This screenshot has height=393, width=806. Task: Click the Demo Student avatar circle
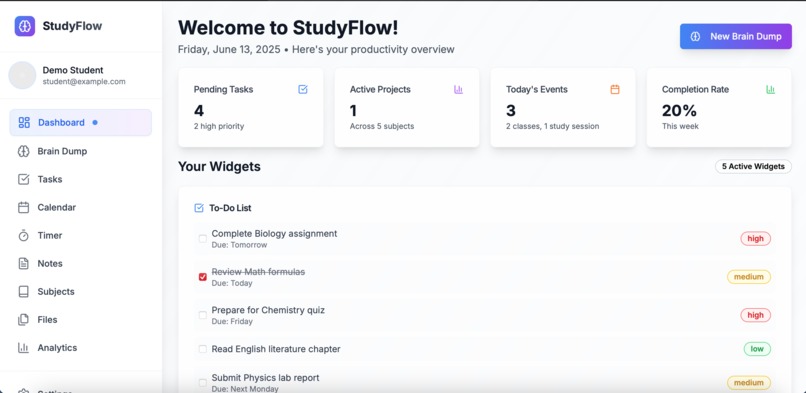(22, 76)
